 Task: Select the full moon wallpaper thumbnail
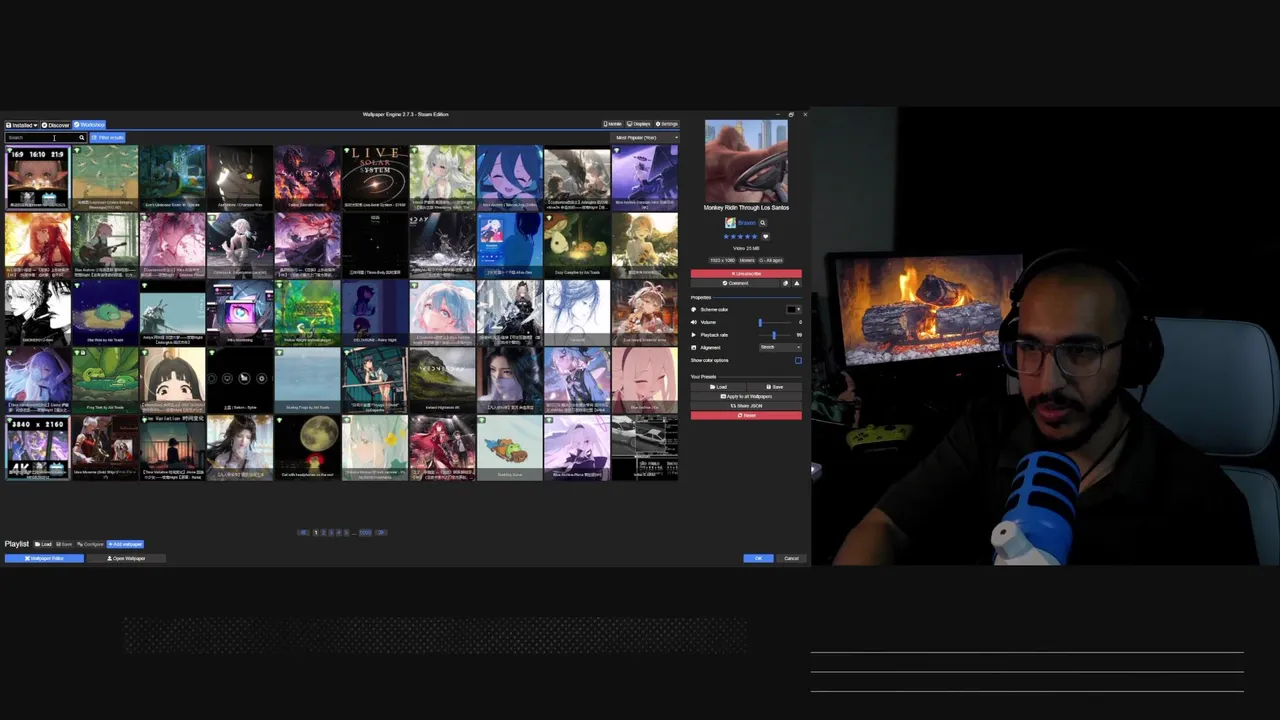click(307, 448)
